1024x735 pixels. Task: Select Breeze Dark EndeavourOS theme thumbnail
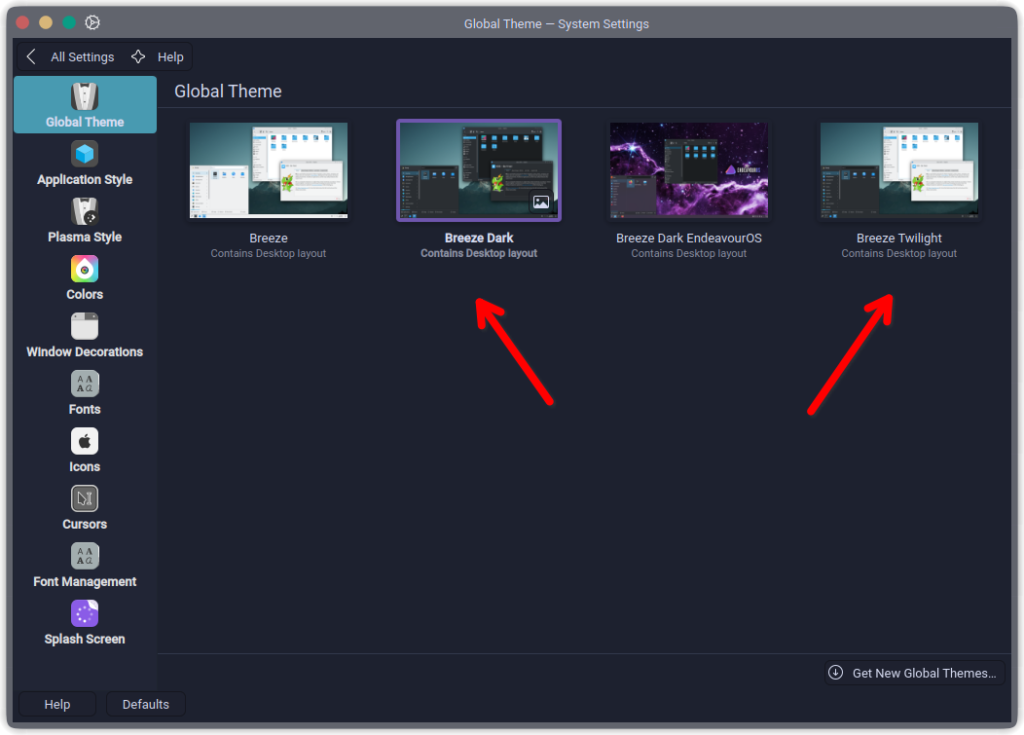[x=689, y=171]
